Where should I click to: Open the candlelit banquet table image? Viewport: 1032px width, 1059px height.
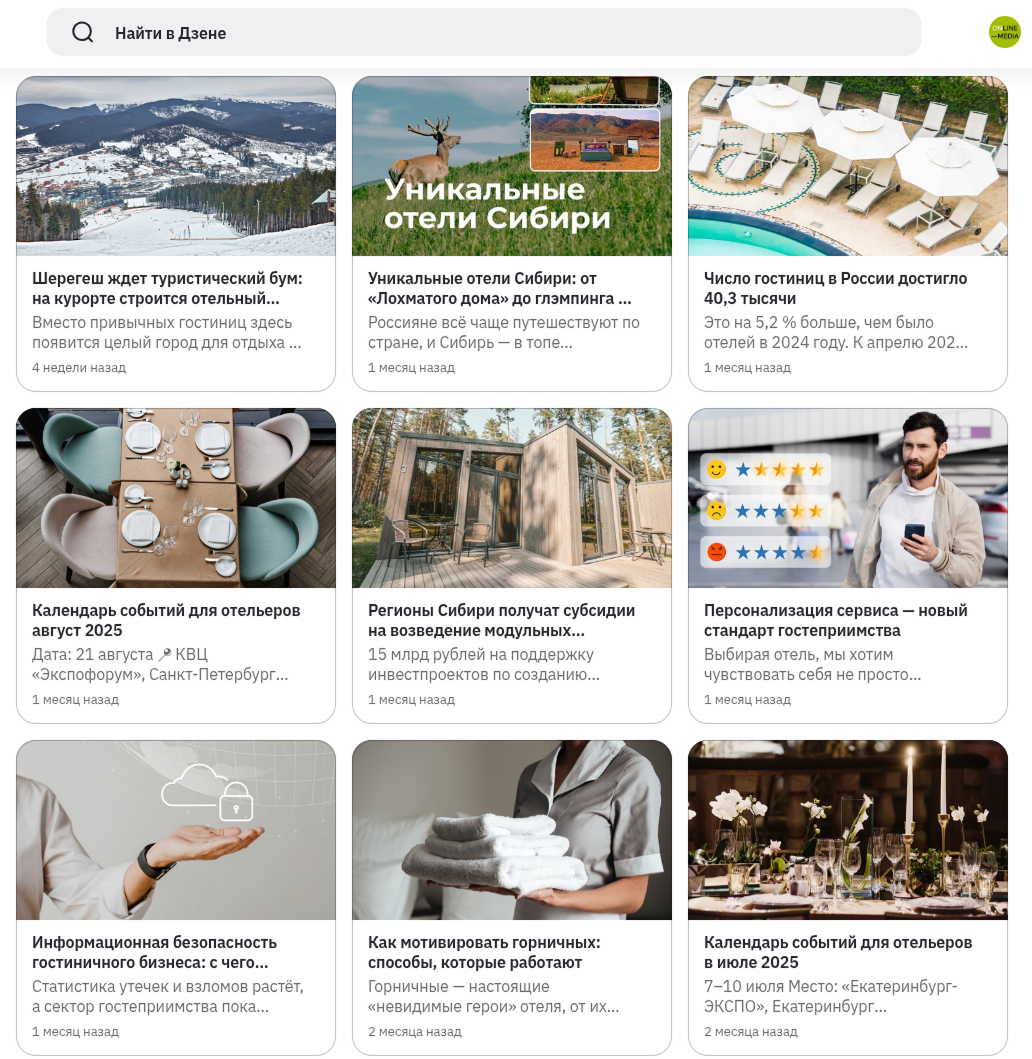pyautogui.click(x=848, y=830)
